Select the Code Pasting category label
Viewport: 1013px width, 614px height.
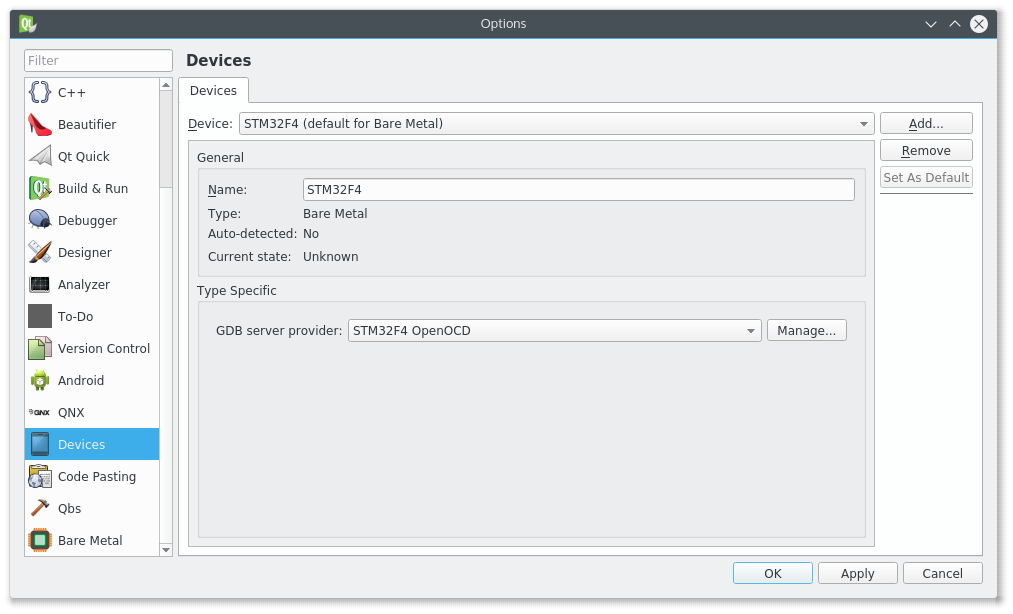(x=97, y=476)
